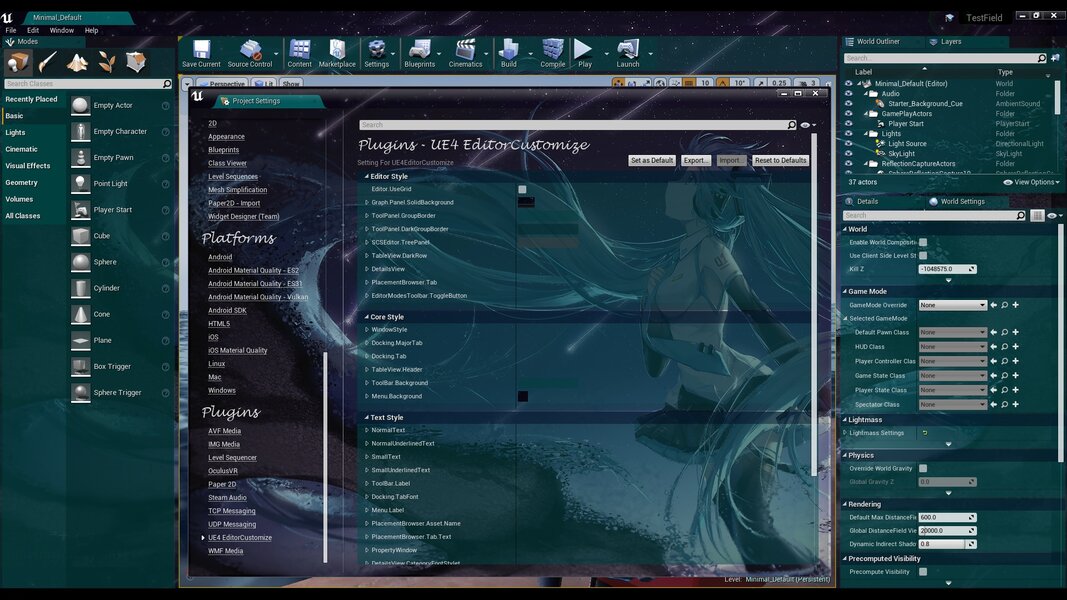Viewport: 1067px width, 600px height.
Task: Click Reset to Defaults button
Action: pyautogui.click(x=781, y=161)
